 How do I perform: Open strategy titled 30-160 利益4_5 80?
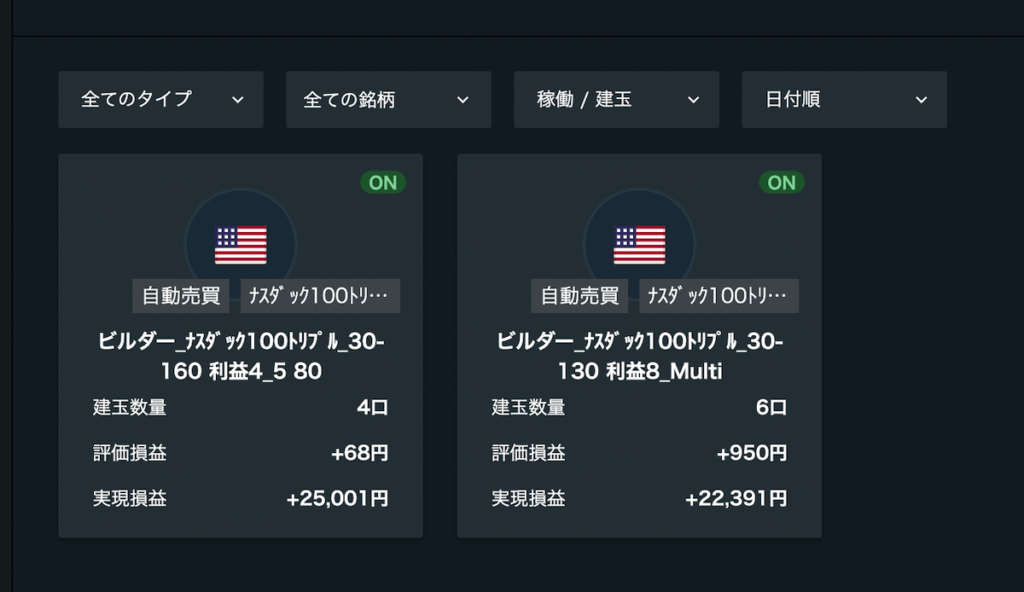(241, 356)
